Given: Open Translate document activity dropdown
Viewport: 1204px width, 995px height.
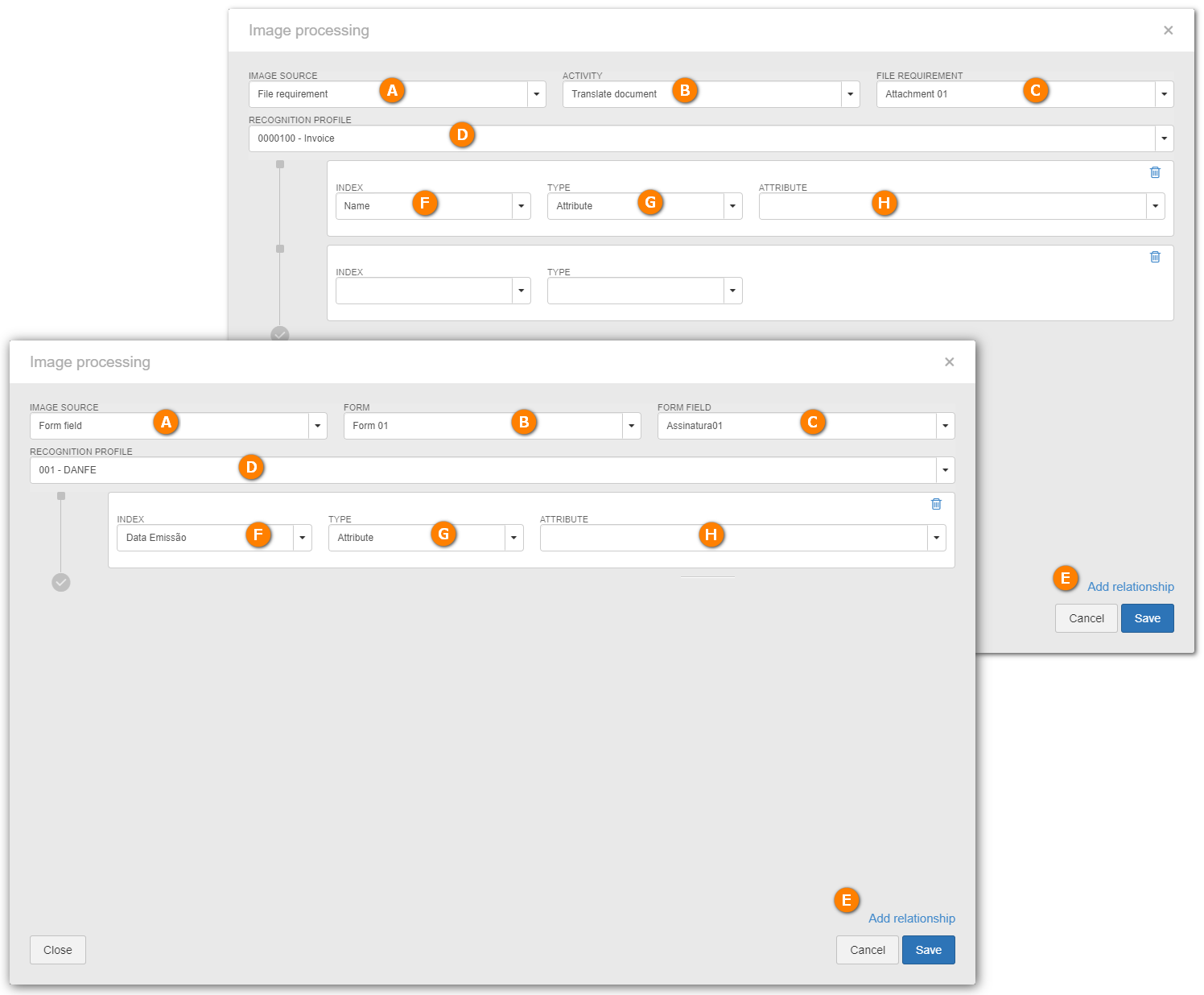Looking at the screenshot, I should tap(850, 94).
